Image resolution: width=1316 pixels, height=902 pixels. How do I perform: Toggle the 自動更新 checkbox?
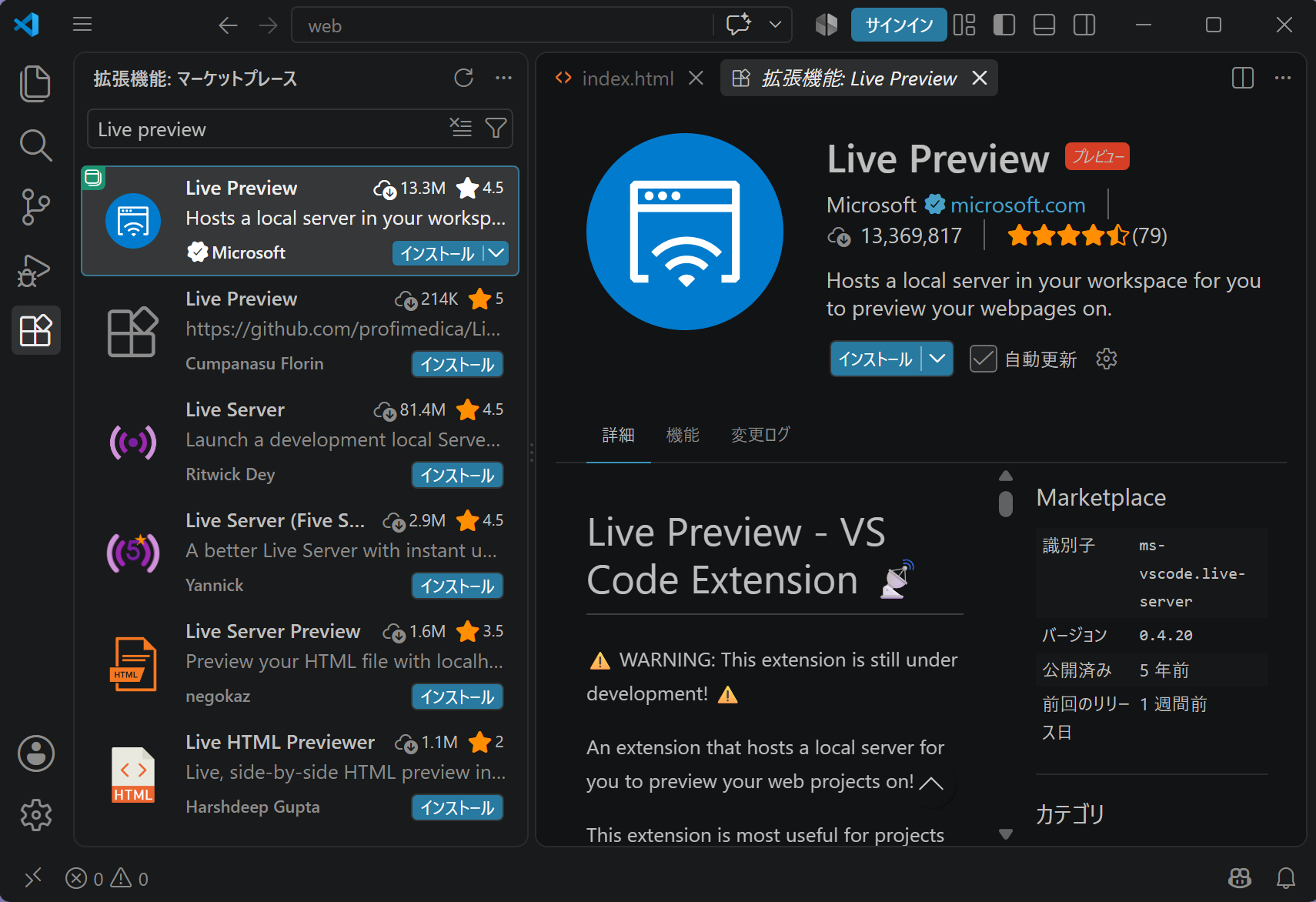click(983, 359)
